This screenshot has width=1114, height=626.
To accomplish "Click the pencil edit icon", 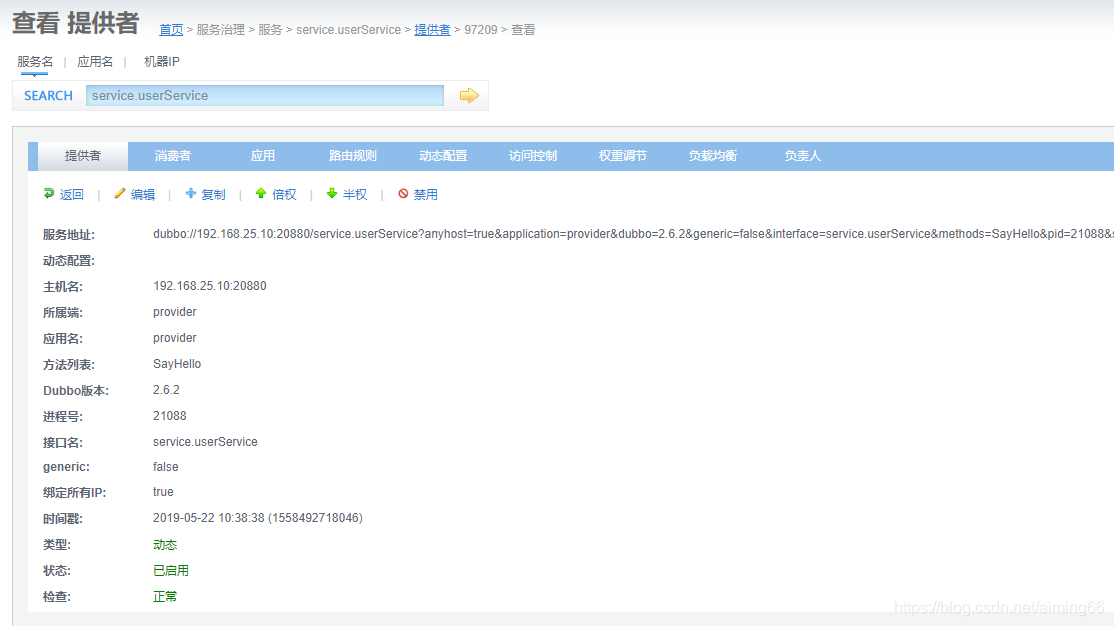I will (119, 193).
